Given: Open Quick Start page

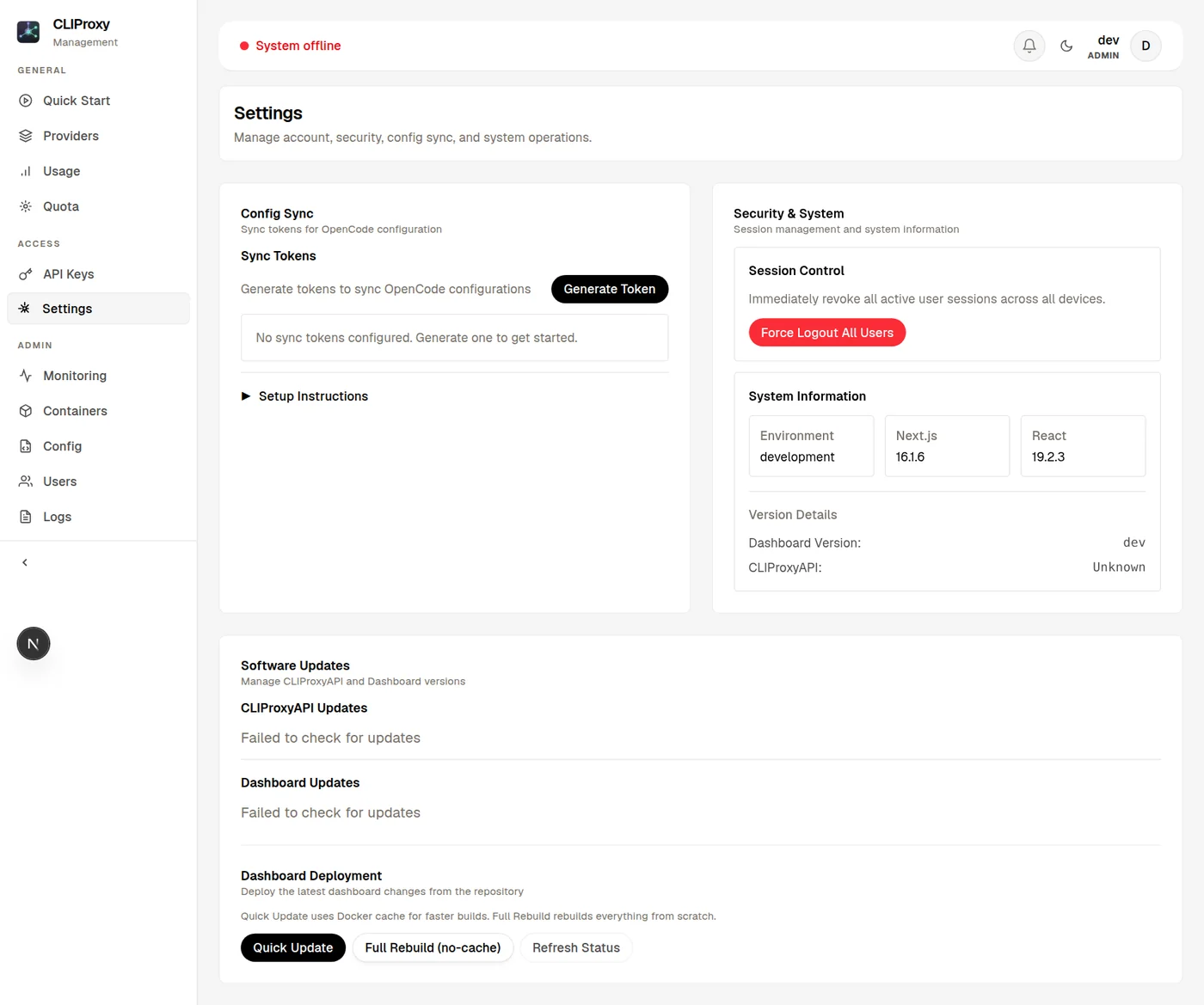Looking at the screenshot, I should 98,101.
